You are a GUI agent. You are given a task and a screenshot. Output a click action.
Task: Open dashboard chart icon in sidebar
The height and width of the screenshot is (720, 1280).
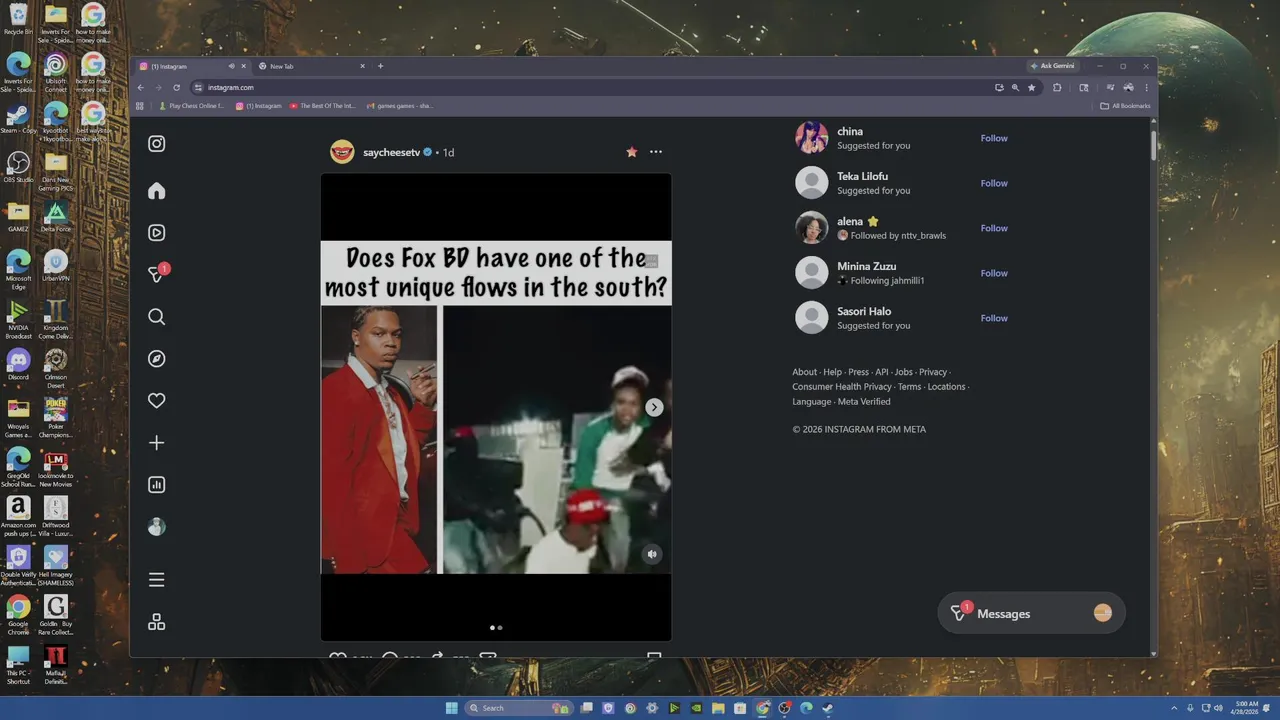pos(156,485)
